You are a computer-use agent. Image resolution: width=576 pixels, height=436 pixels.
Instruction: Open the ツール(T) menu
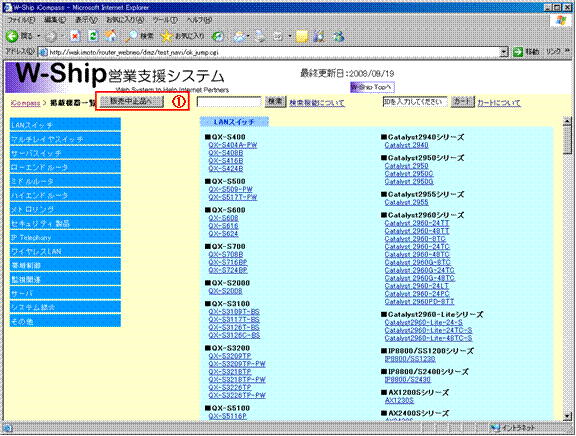(x=165, y=20)
